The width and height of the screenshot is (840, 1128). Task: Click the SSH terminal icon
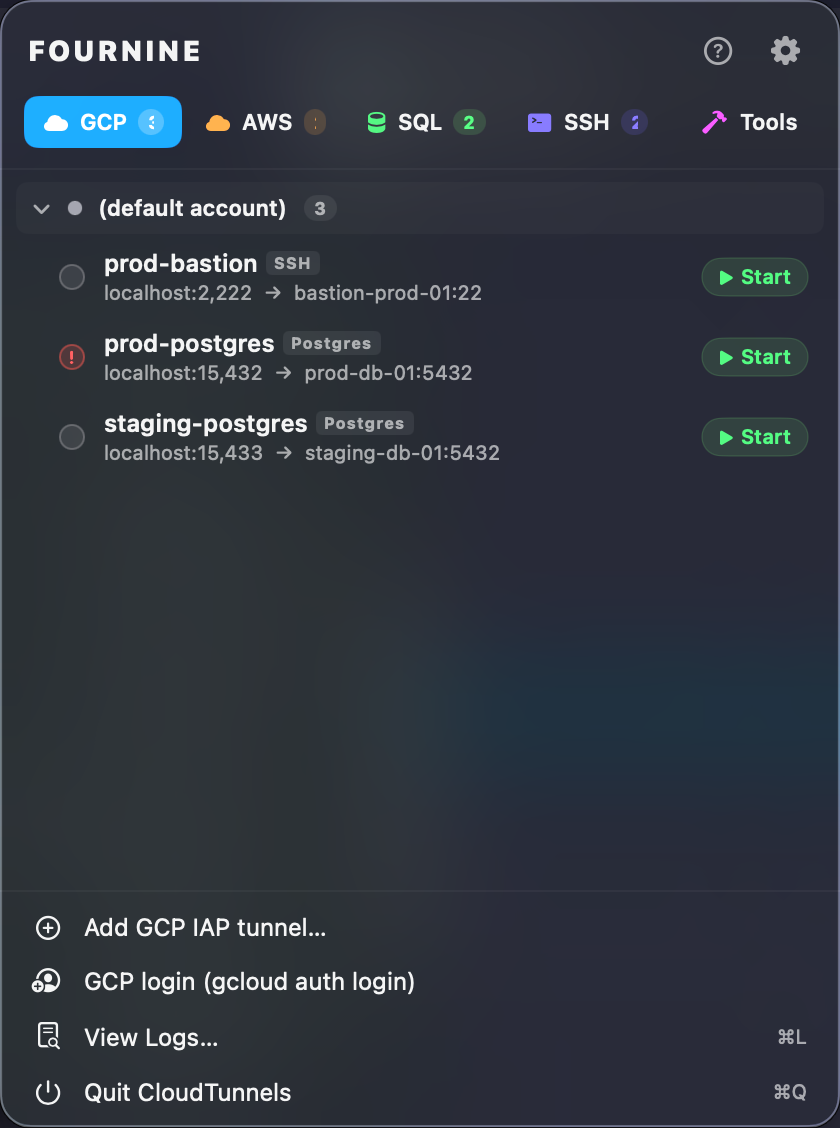coord(538,121)
